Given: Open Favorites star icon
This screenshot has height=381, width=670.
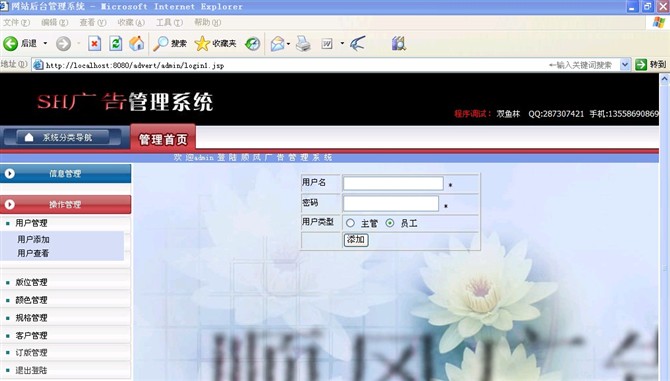Looking at the screenshot, I should pyautogui.click(x=202, y=43).
